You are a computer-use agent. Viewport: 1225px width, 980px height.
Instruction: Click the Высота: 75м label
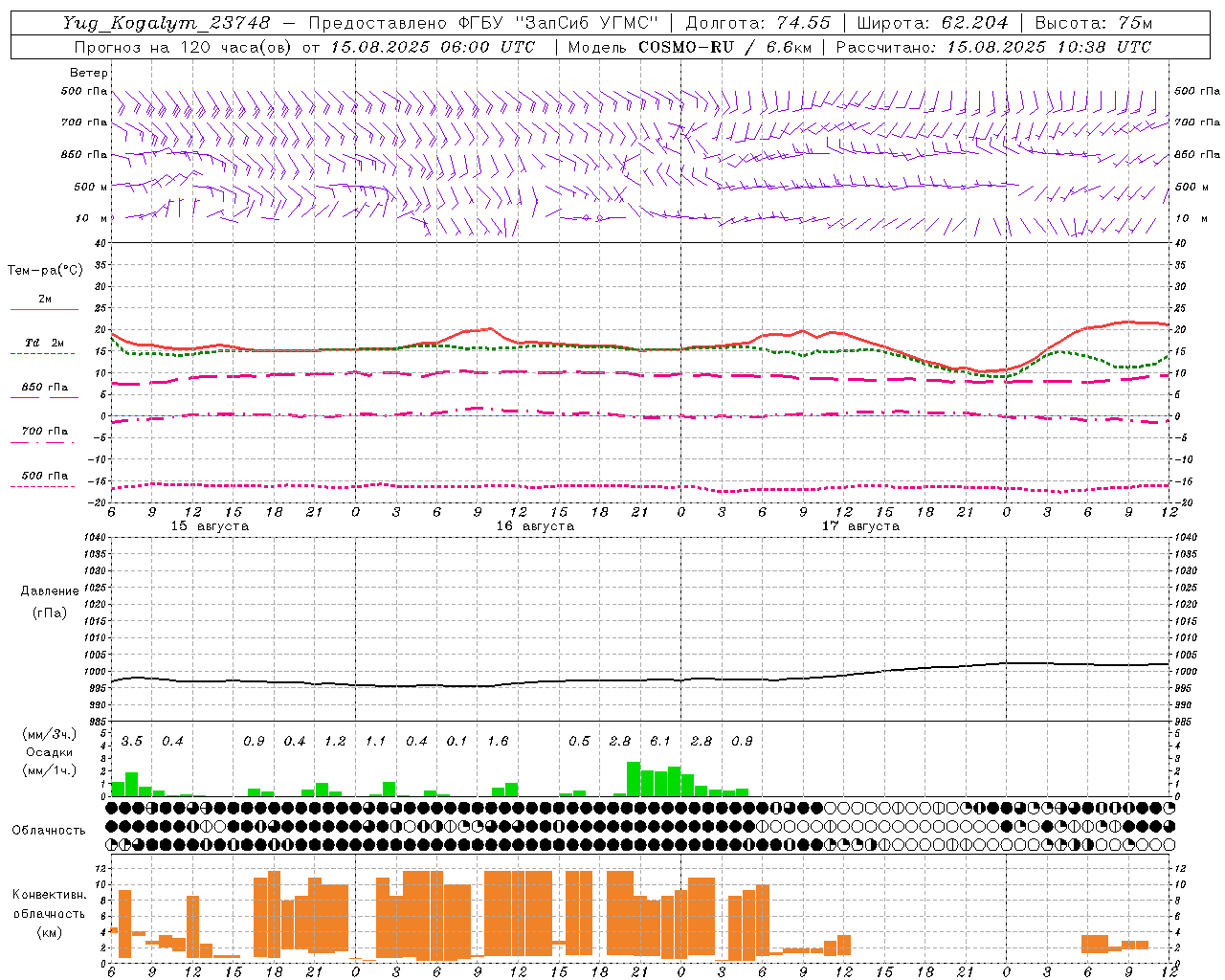coord(1094,23)
